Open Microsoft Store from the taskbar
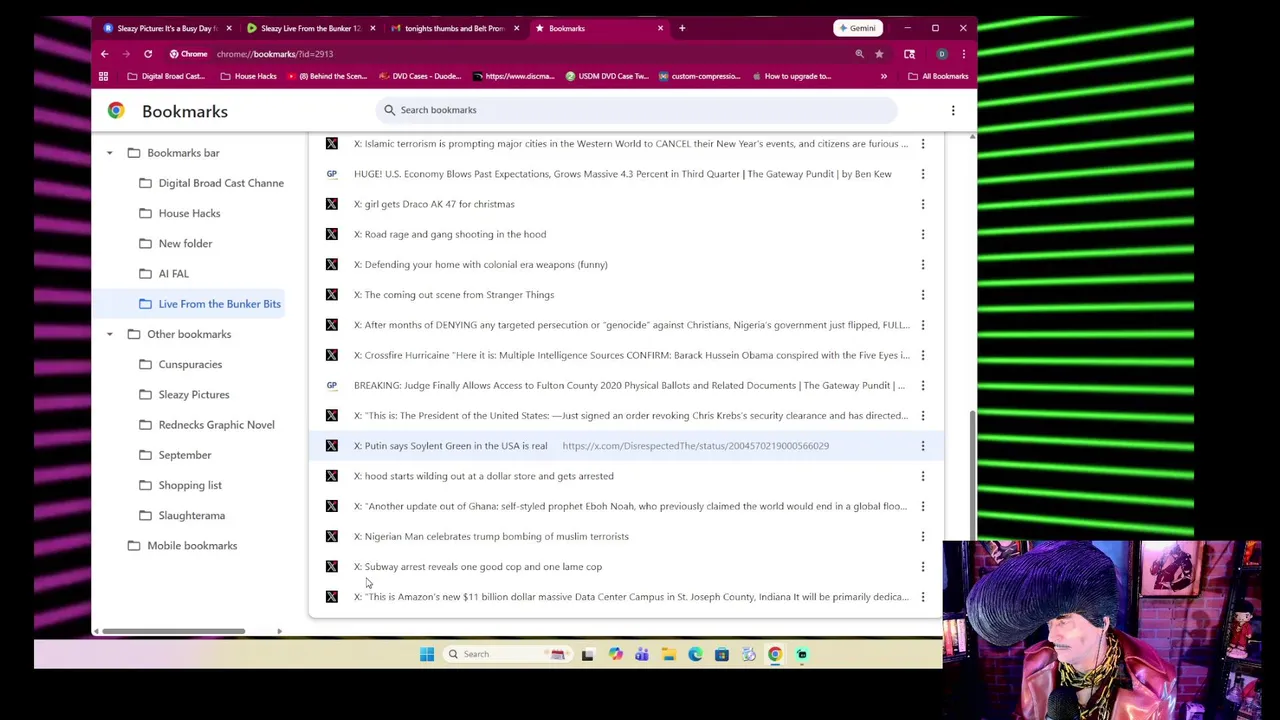 click(722, 654)
